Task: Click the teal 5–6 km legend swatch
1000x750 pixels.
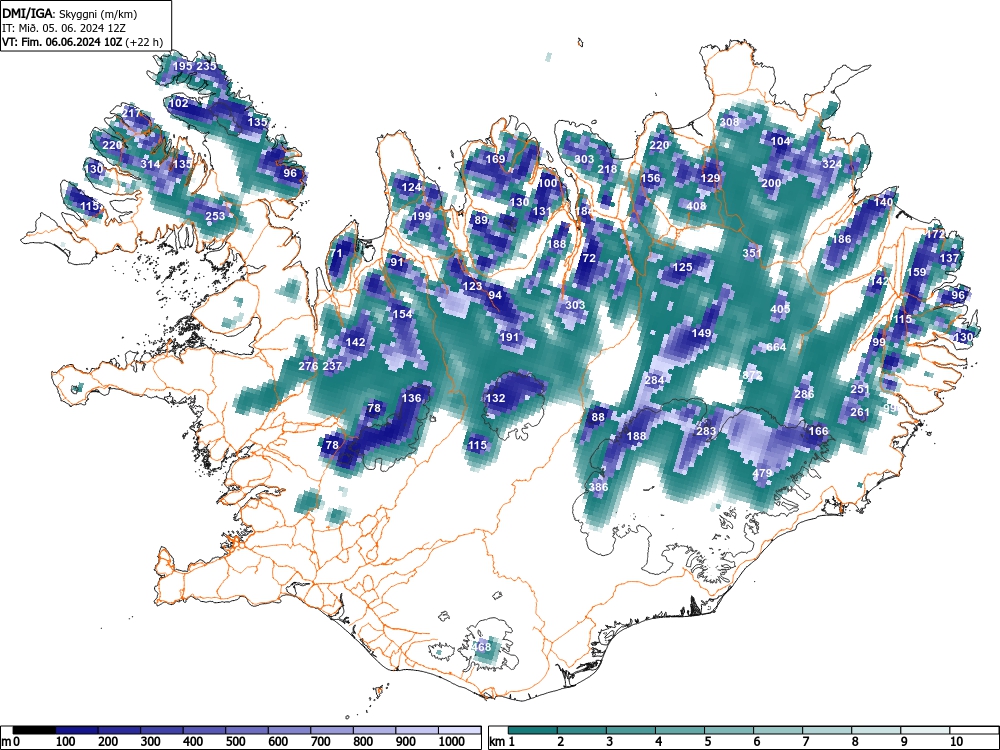Action: 729,730
